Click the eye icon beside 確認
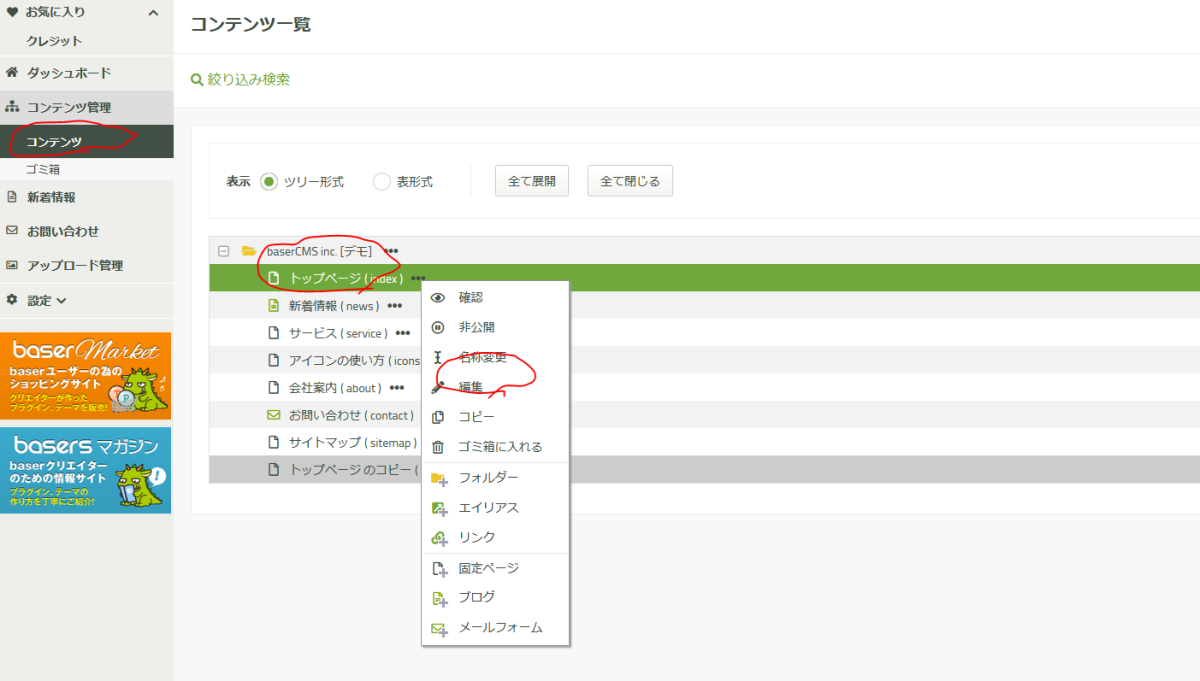The height and width of the screenshot is (681, 1200). (437, 298)
